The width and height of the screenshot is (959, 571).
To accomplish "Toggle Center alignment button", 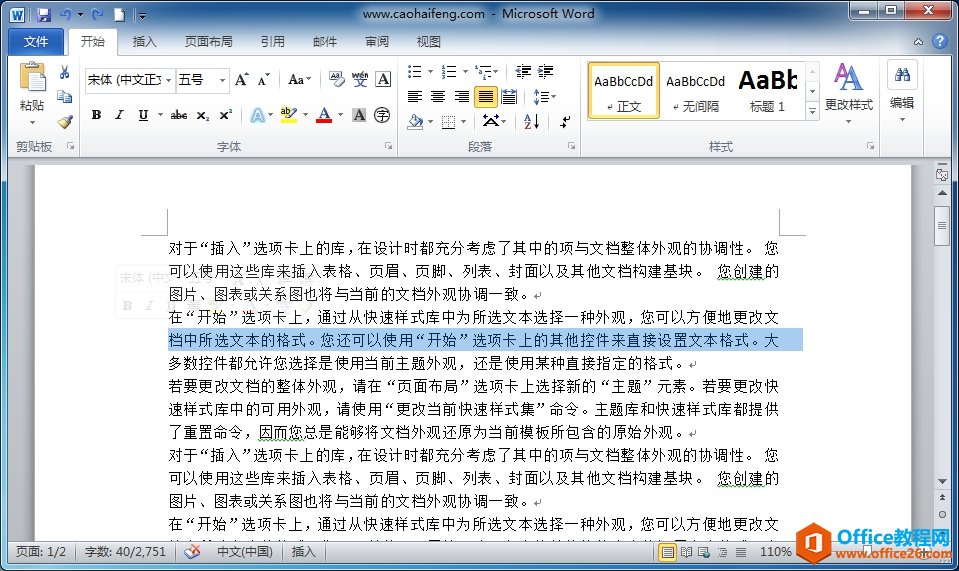I will pyautogui.click(x=438, y=97).
